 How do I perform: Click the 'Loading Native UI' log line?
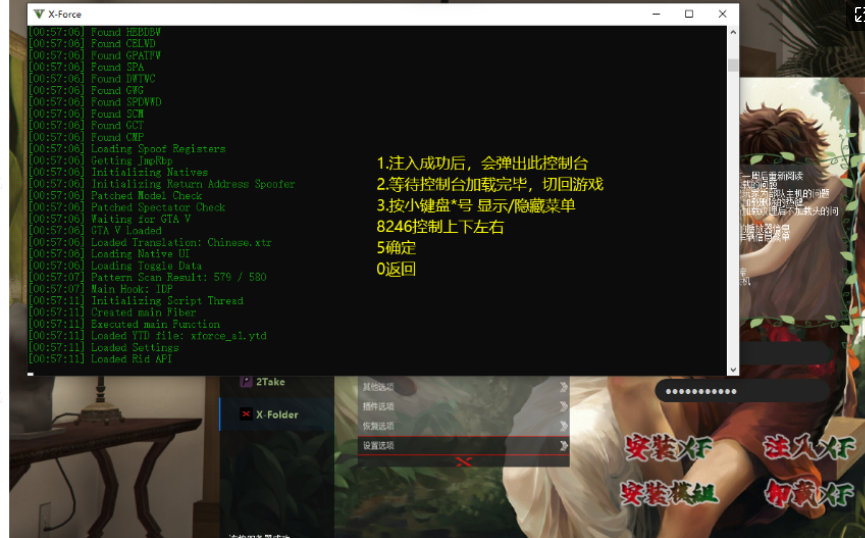pyautogui.click(x=109, y=254)
